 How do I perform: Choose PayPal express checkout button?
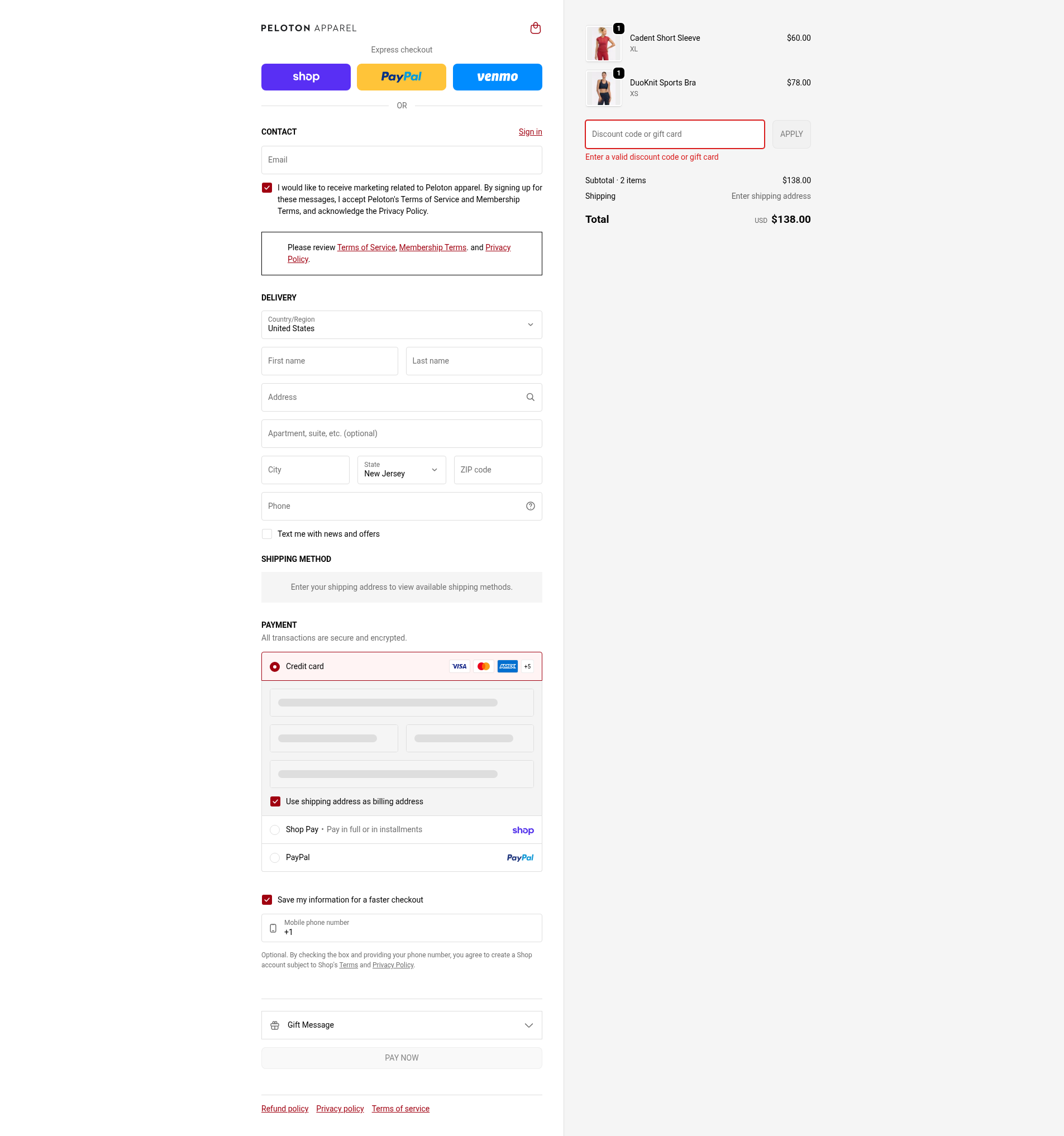401,77
